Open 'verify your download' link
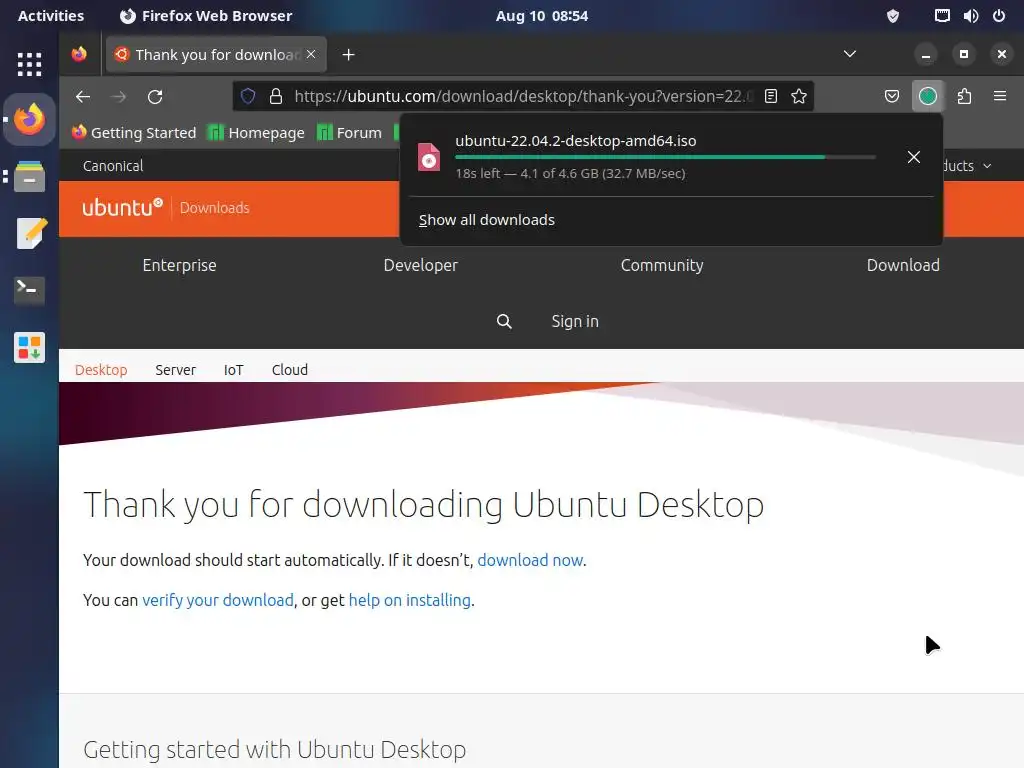The height and width of the screenshot is (768, 1024). coord(218,600)
